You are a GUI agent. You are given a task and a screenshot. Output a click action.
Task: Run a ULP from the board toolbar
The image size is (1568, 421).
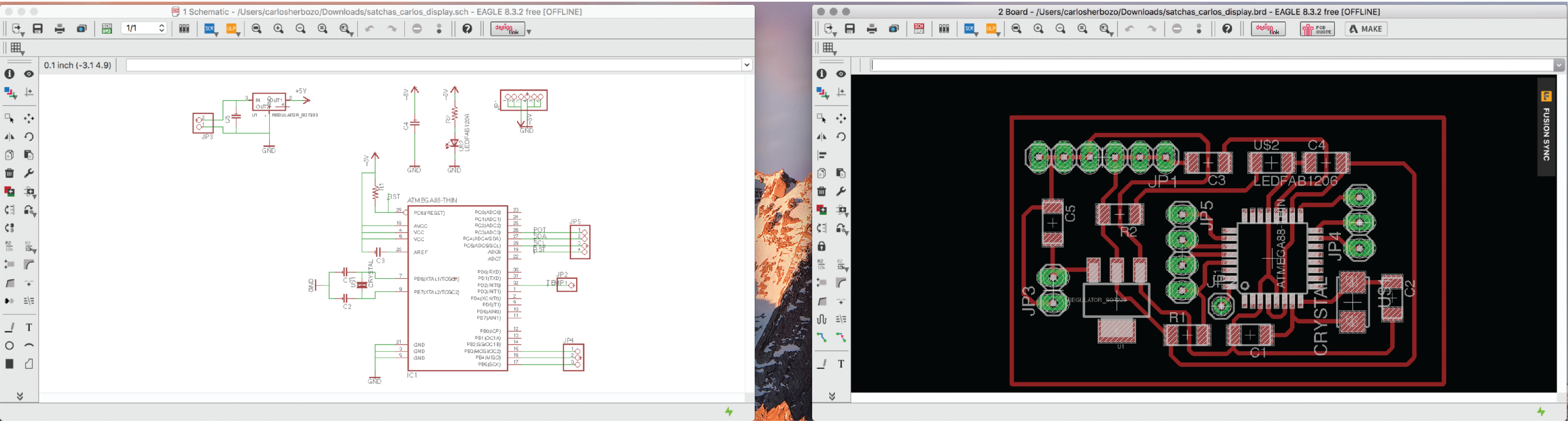992,29
